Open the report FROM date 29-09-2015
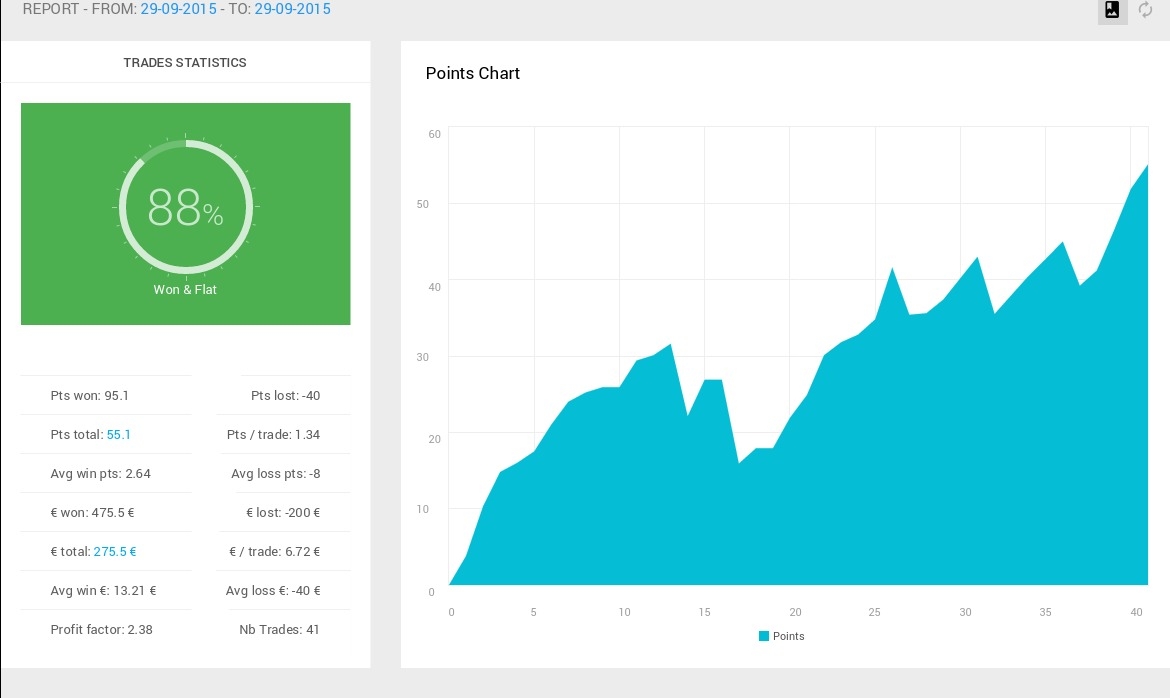The width and height of the screenshot is (1170, 698). (178, 9)
